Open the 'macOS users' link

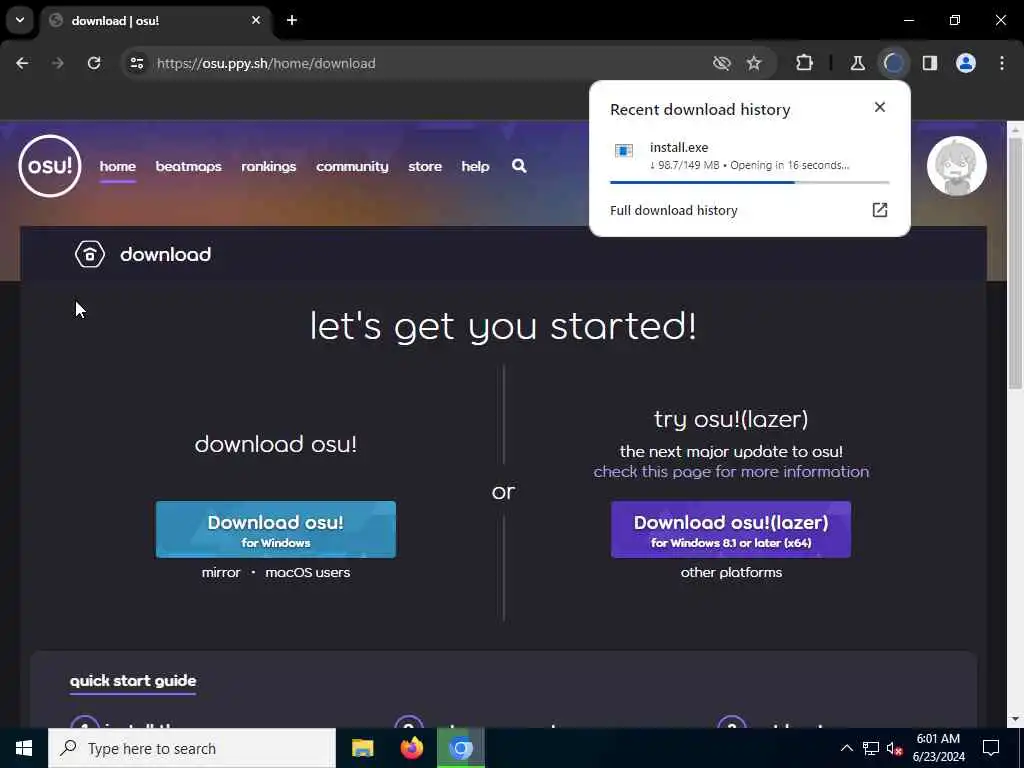[308, 573]
